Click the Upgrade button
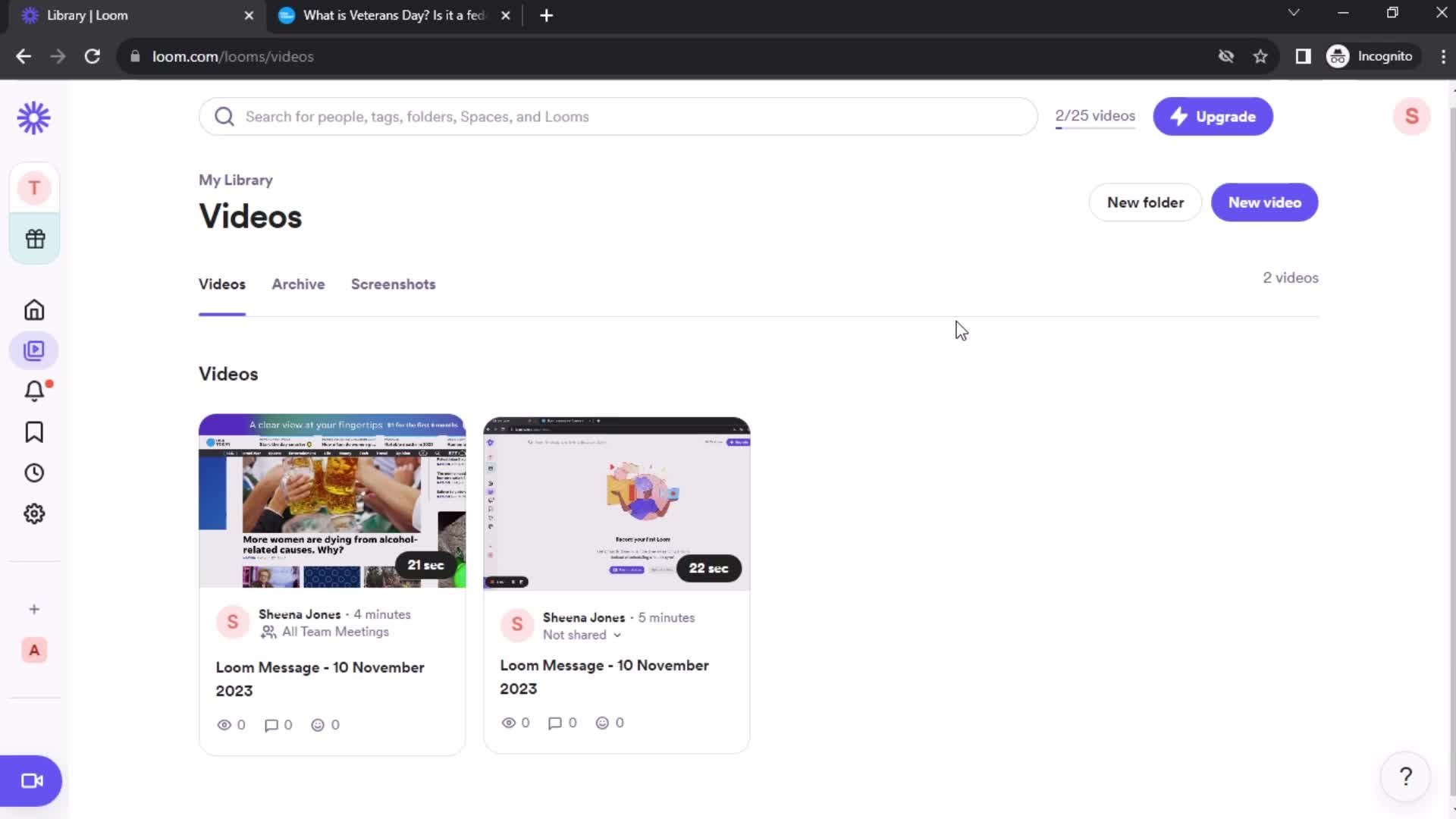The width and height of the screenshot is (1456, 819). pyautogui.click(x=1213, y=116)
